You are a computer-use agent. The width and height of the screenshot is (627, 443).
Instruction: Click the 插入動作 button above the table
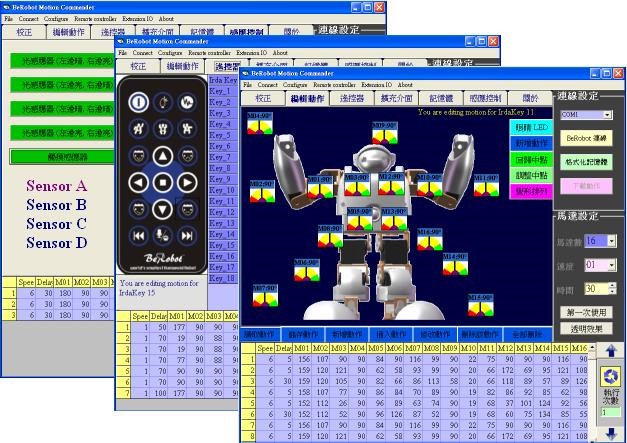click(391, 334)
